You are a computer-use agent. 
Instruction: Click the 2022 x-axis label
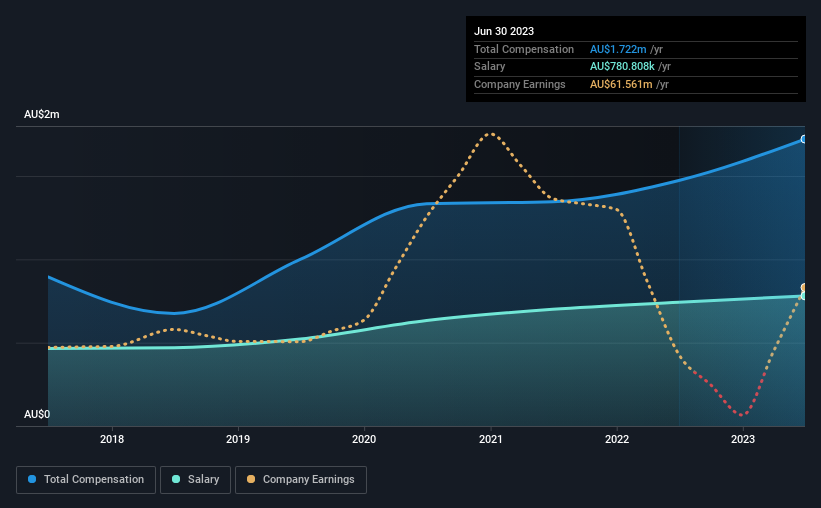point(617,439)
